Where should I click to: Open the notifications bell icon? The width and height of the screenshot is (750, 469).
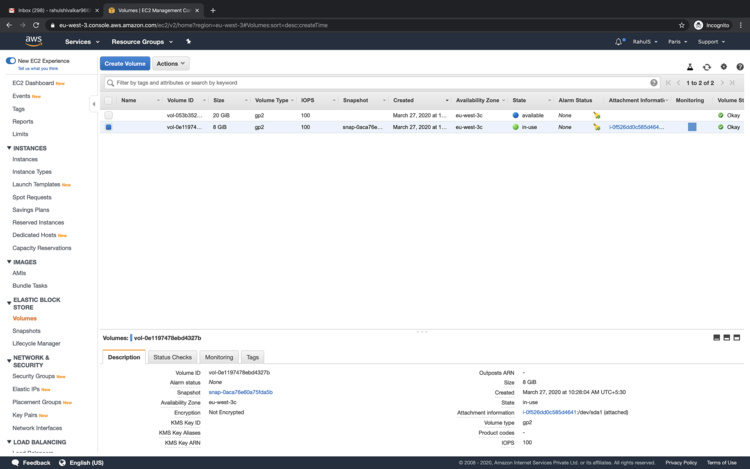coord(619,42)
